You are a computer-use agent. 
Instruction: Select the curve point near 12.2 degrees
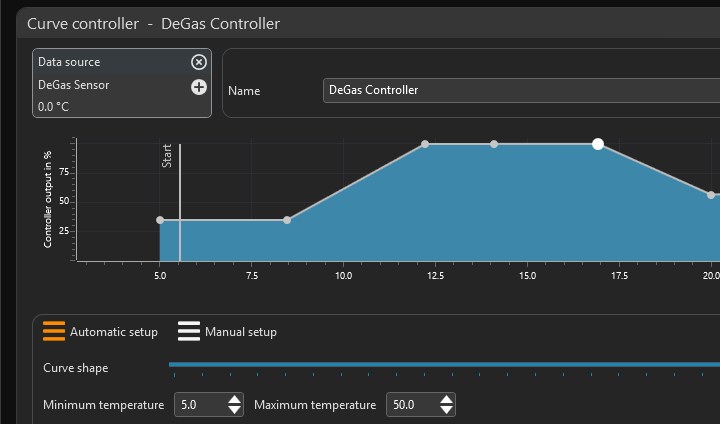(425, 144)
